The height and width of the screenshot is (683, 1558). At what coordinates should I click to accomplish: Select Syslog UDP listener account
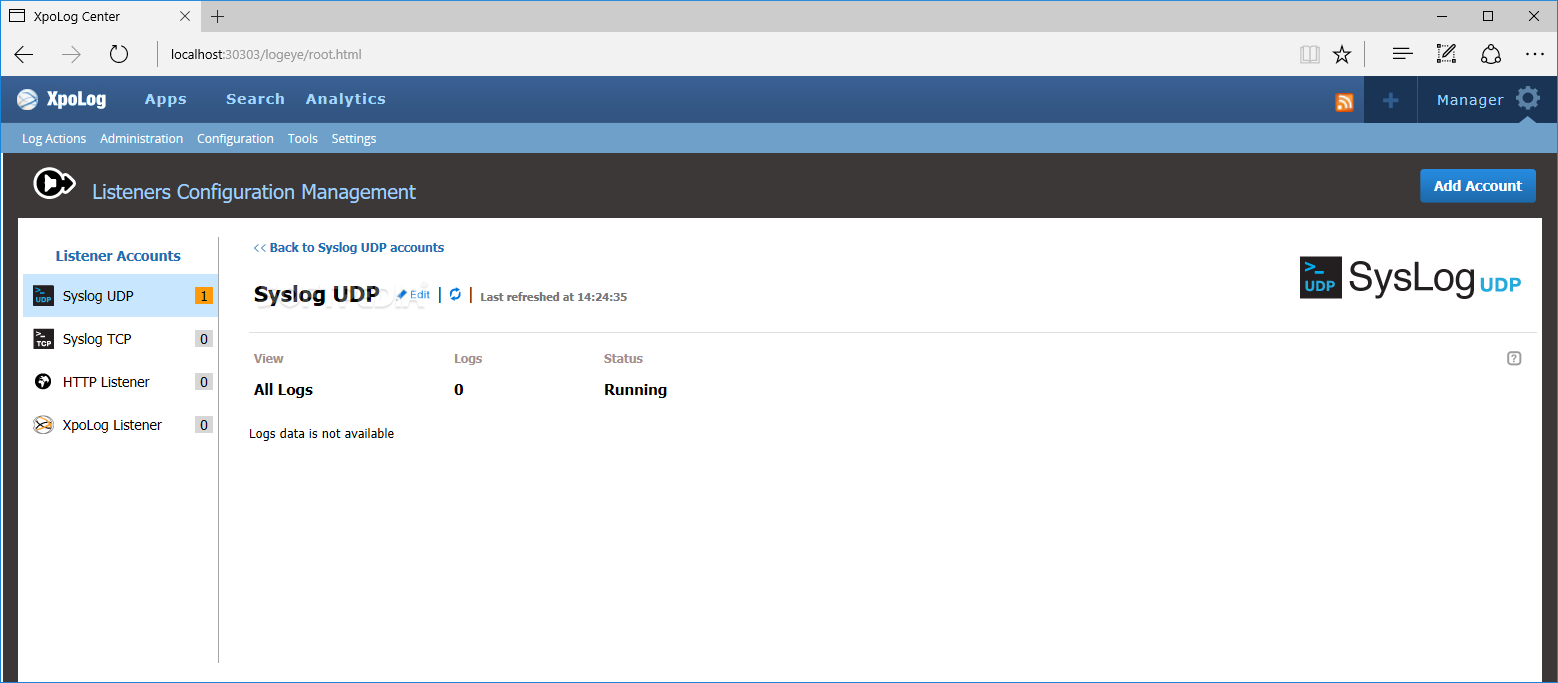point(120,296)
